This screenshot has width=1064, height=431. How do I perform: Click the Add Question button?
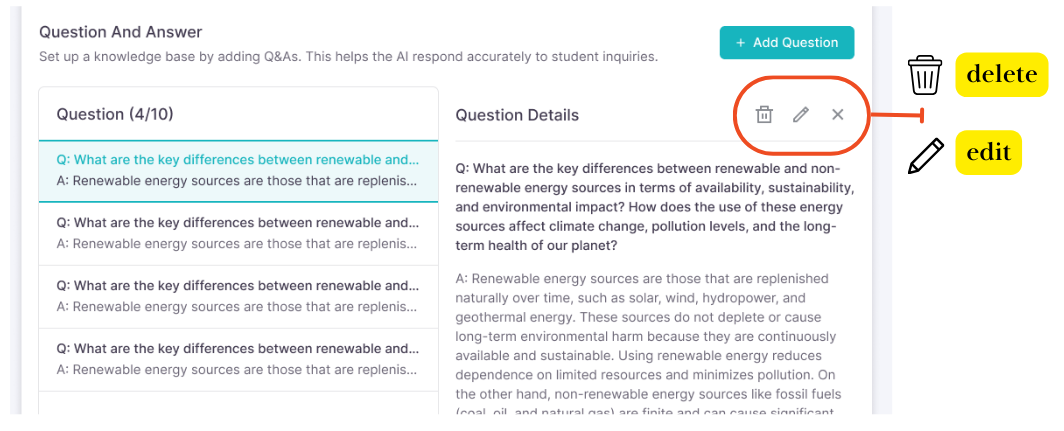786,43
